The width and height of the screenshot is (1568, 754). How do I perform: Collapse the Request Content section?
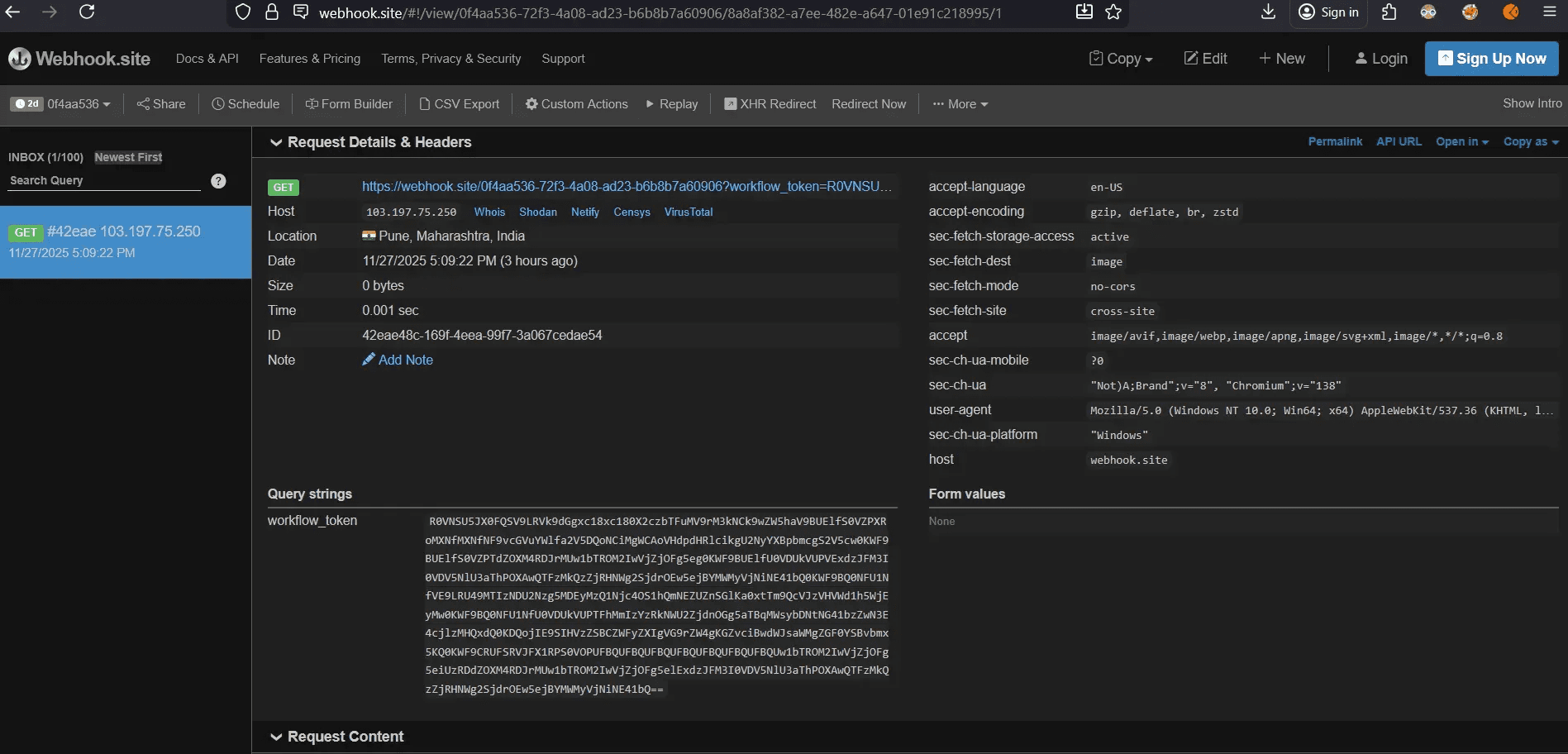(x=336, y=737)
